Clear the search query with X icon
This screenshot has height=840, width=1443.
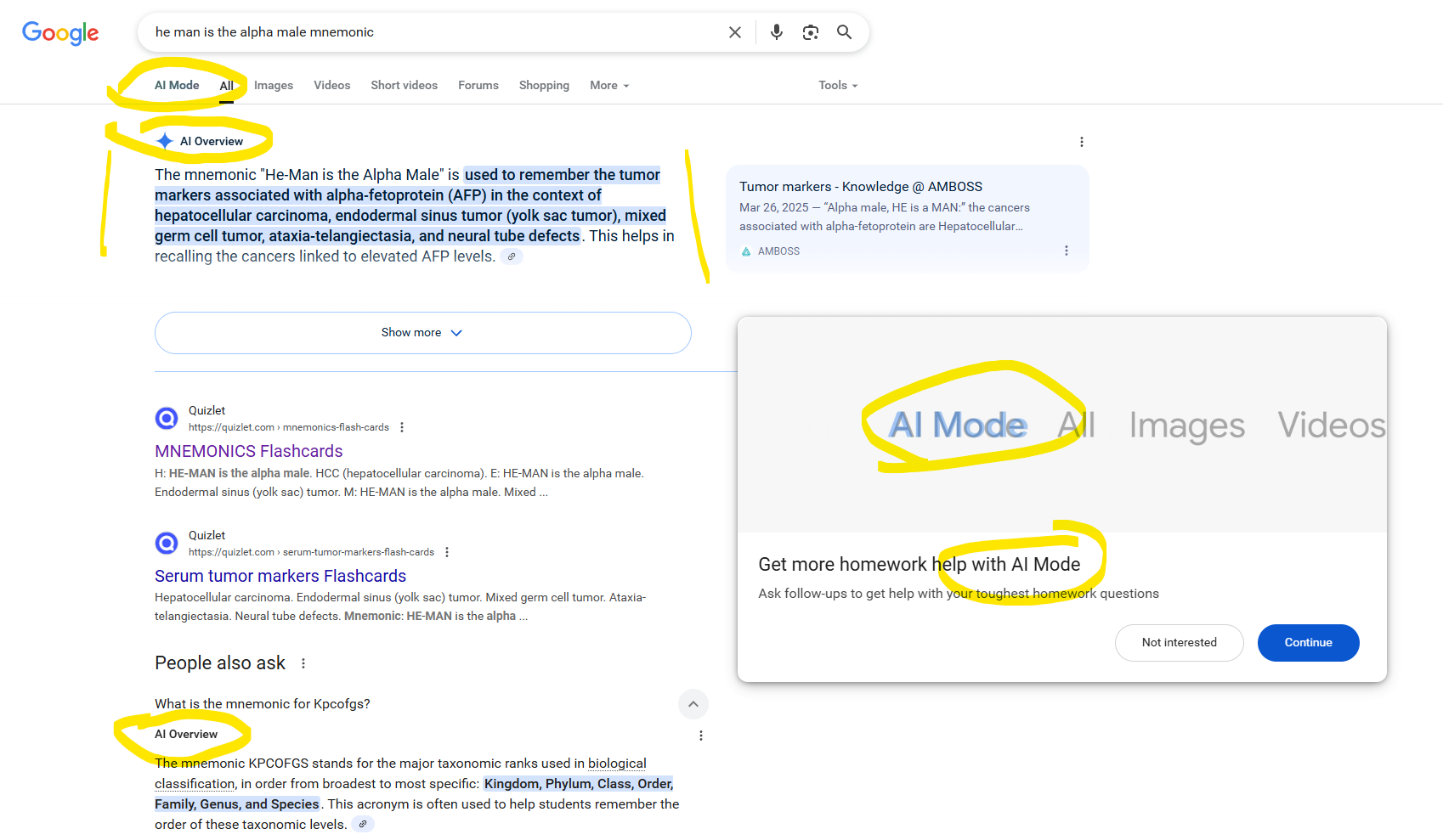pos(735,32)
